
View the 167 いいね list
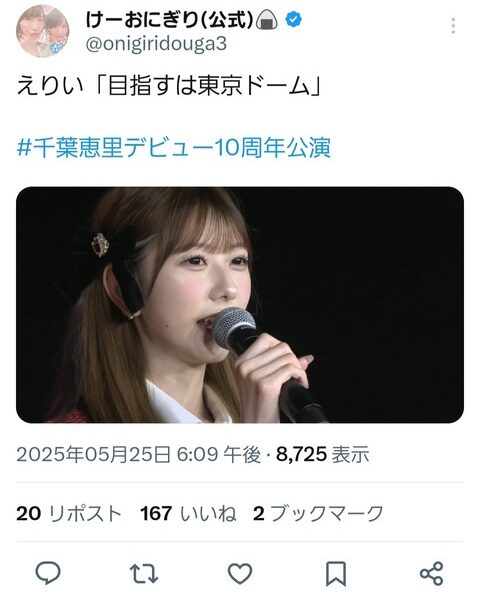[188, 514]
